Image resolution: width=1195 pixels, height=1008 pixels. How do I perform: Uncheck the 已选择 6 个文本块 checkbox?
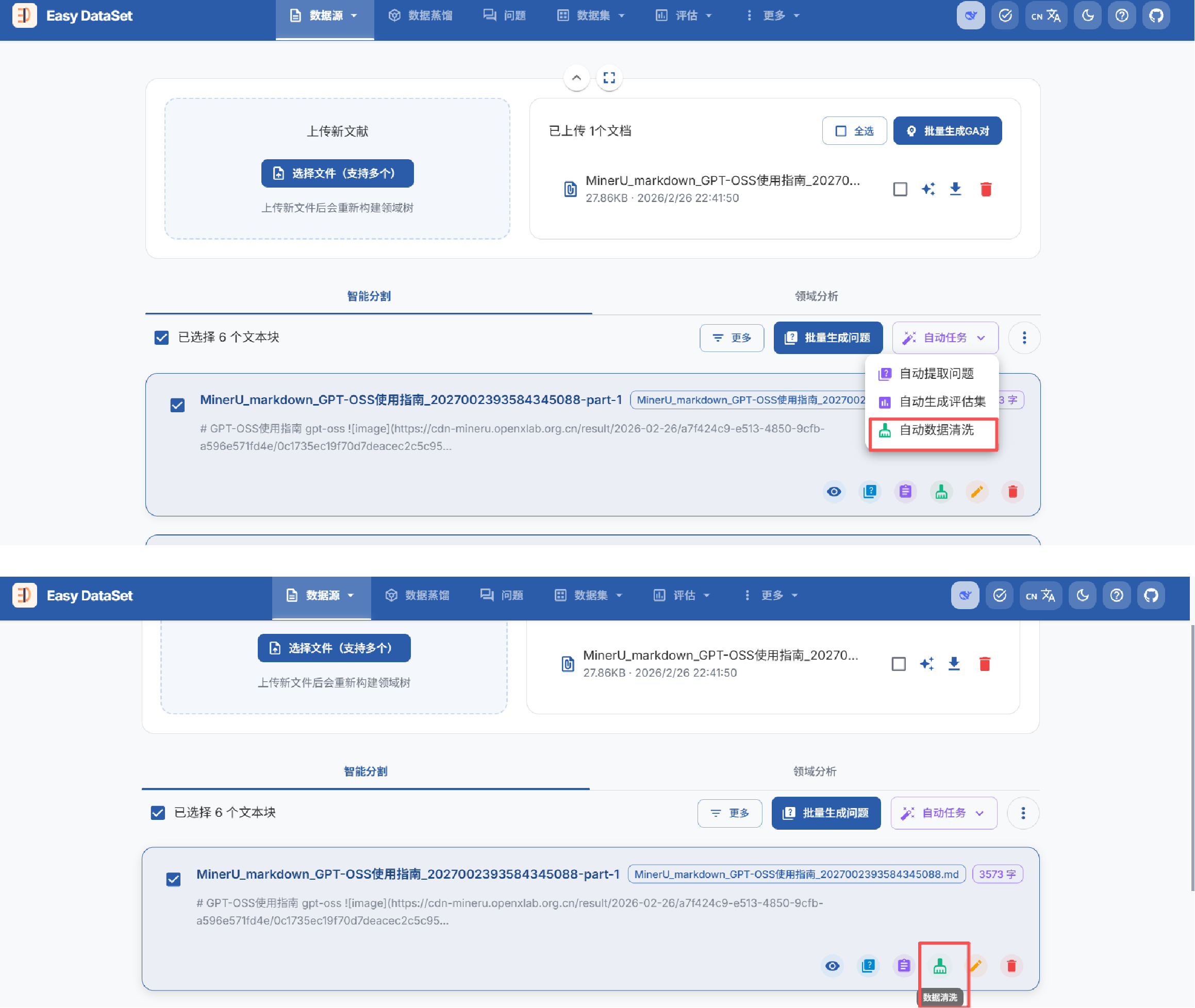[x=162, y=338]
